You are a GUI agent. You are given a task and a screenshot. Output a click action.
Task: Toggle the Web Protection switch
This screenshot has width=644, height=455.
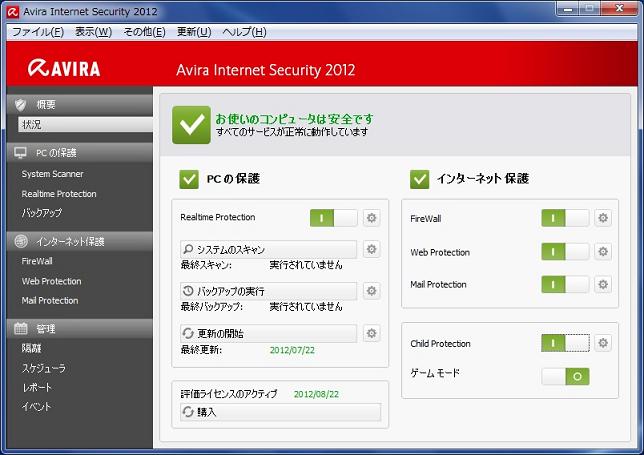(565, 252)
